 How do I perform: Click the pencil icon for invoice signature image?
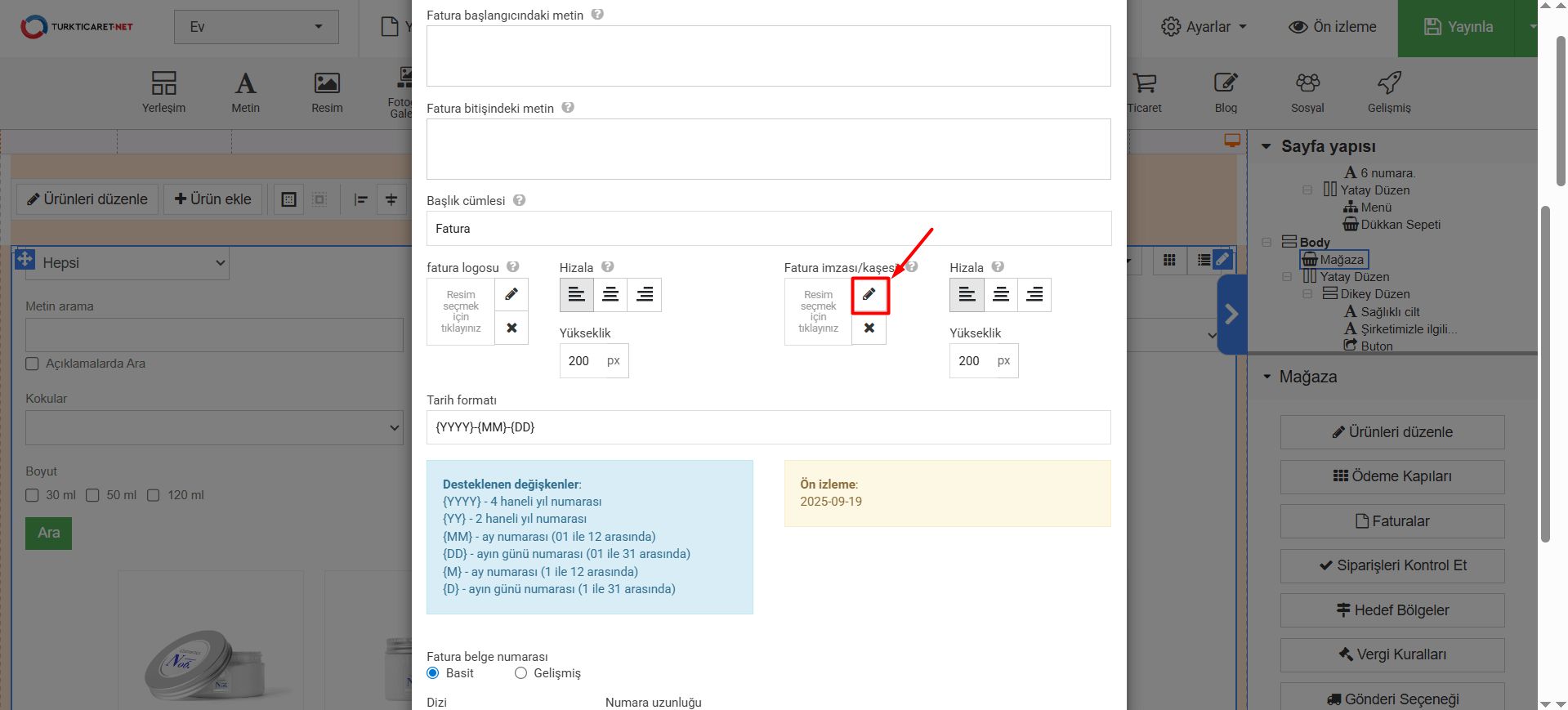(869, 295)
